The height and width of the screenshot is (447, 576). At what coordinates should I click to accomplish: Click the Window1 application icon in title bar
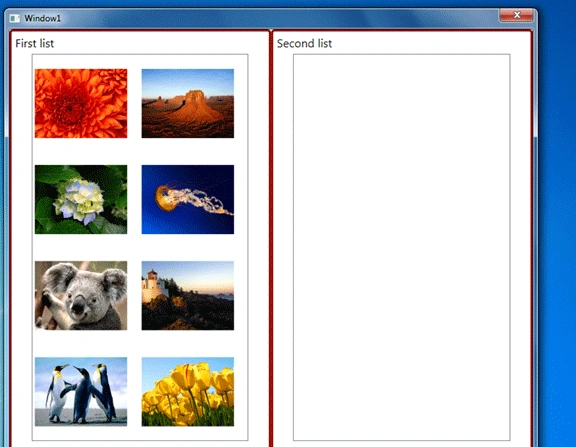pyautogui.click(x=15, y=18)
